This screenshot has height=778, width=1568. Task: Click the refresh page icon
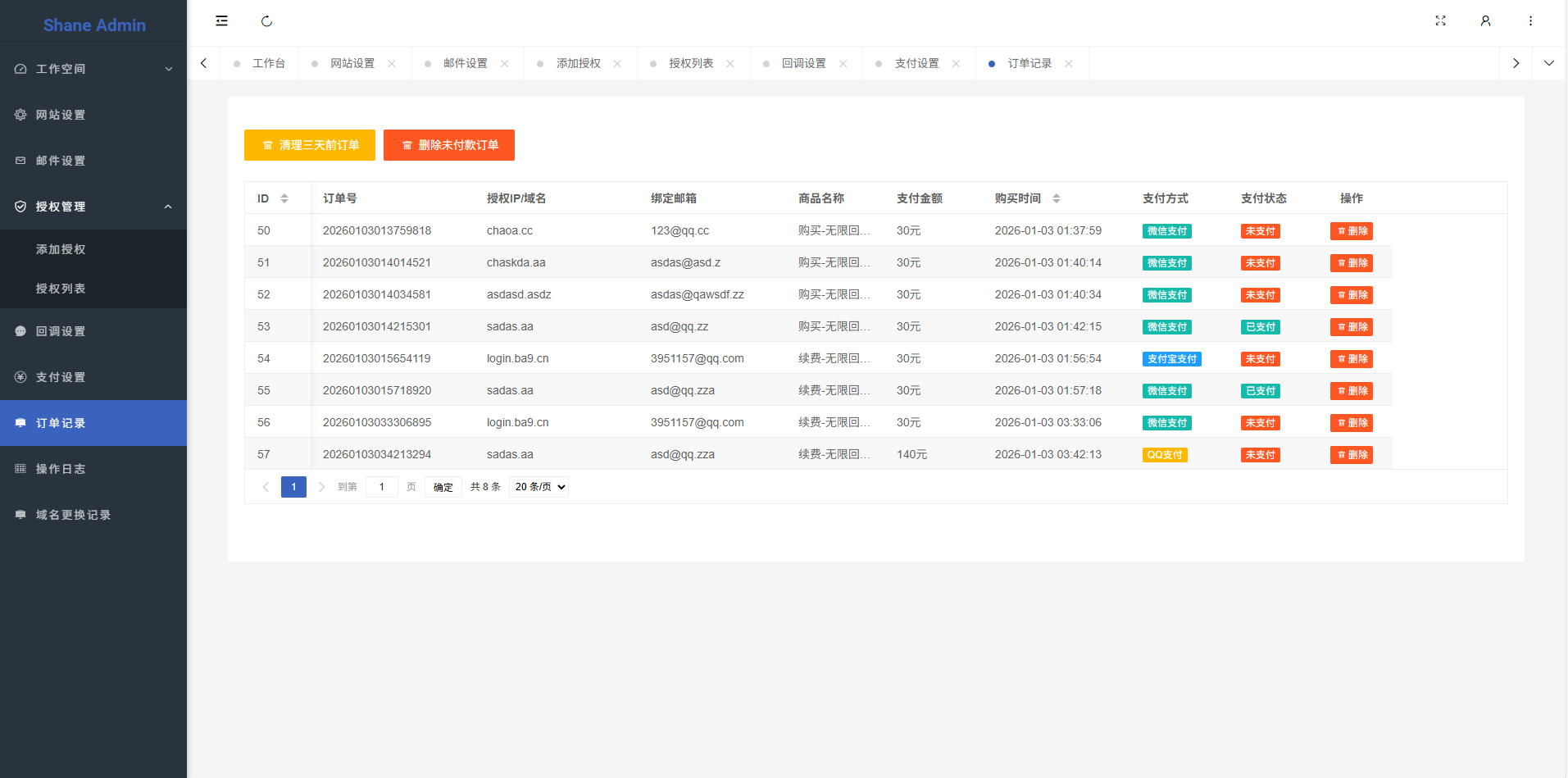pos(266,21)
